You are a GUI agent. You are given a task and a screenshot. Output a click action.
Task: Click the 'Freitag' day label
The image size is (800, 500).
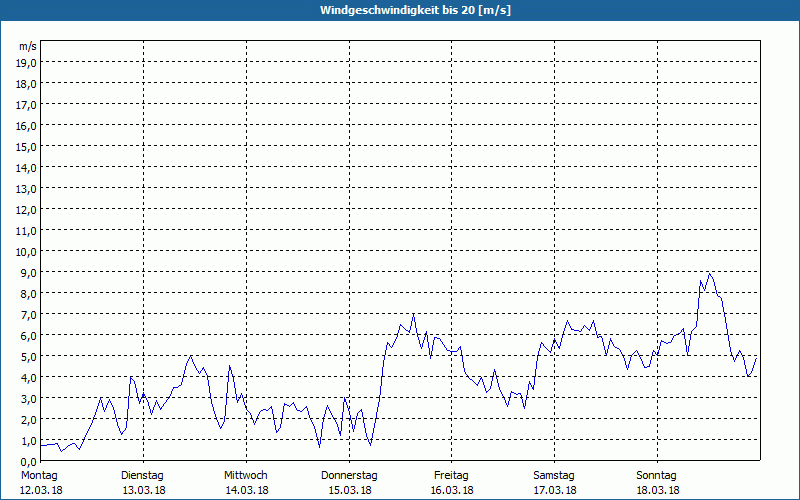tap(452, 476)
